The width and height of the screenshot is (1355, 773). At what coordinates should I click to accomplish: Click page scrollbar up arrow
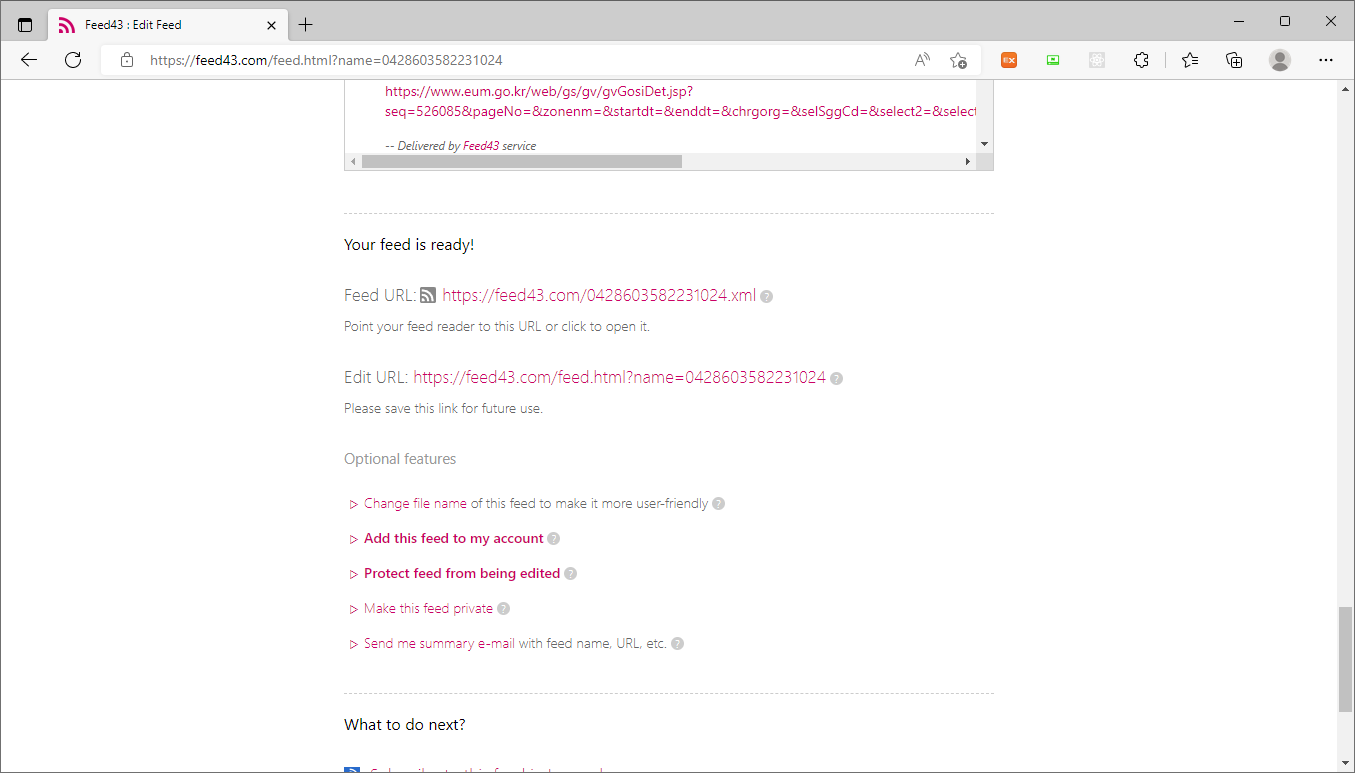[1345, 88]
